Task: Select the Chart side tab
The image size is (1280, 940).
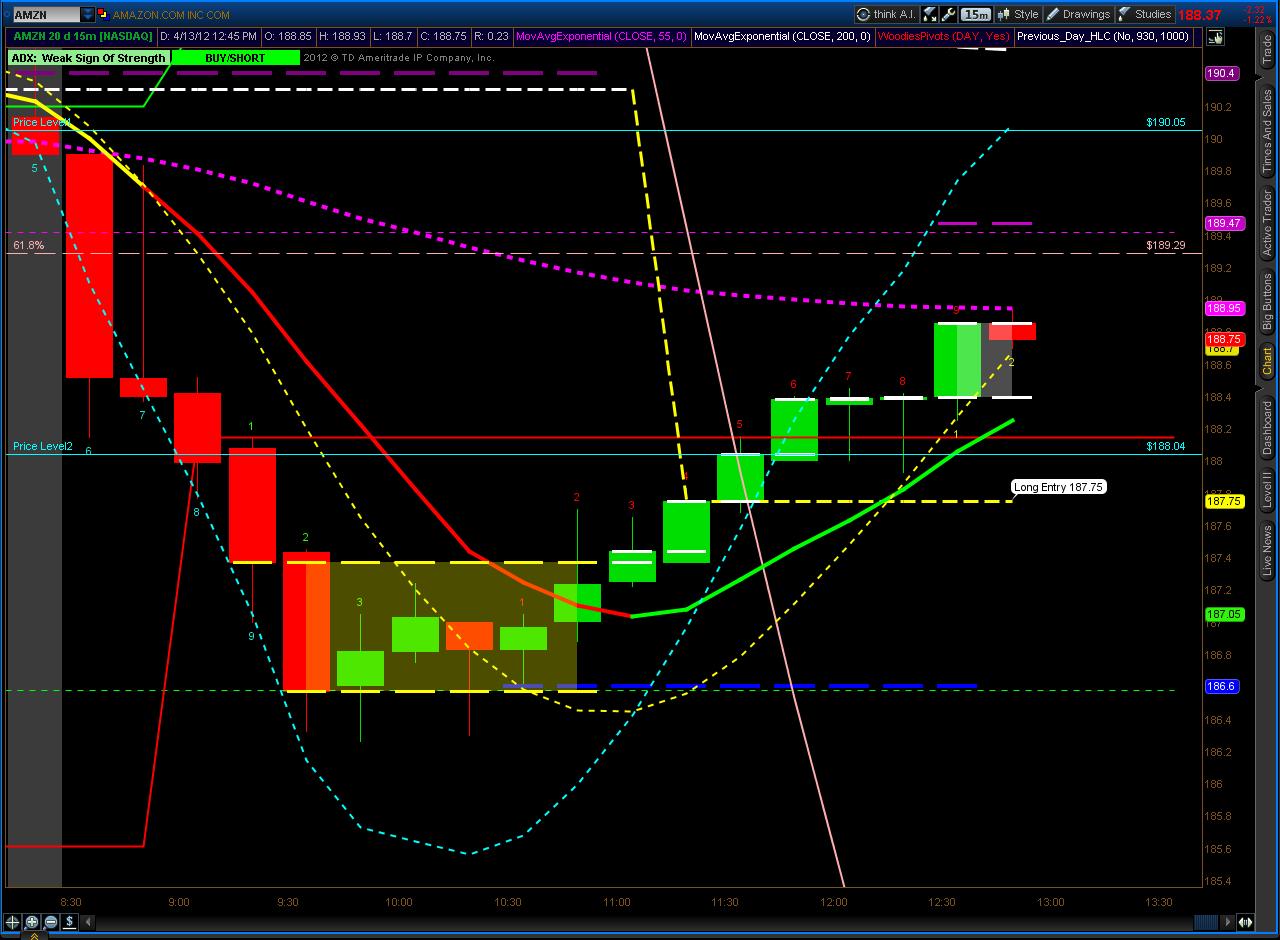Action: click(1267, 361)
